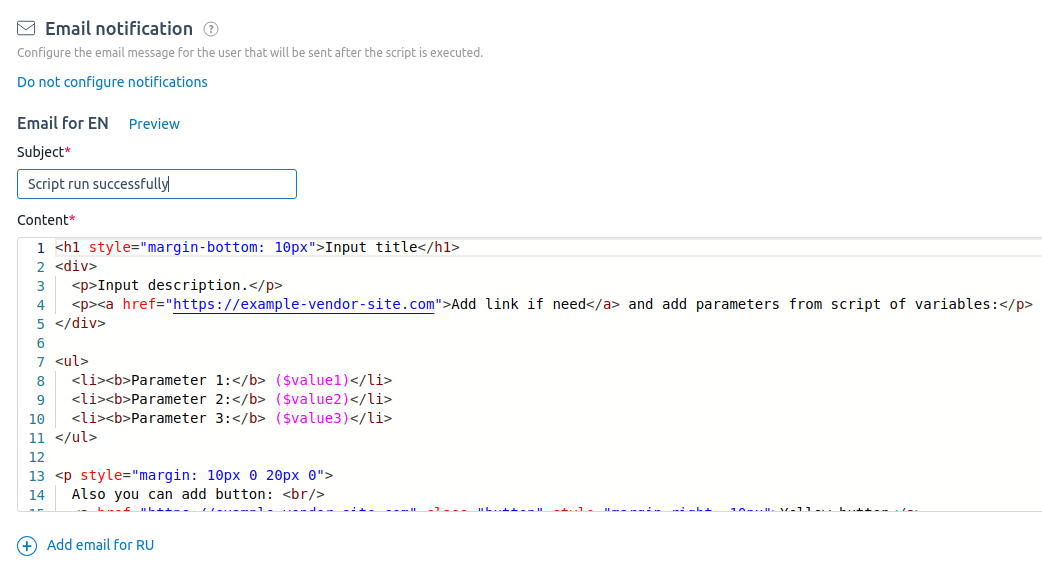Click the 'Email for EN' section heading
Image resolution: width=1042 pixels, height=565 pixels.
pyautogui.click(x=63, y=123)
